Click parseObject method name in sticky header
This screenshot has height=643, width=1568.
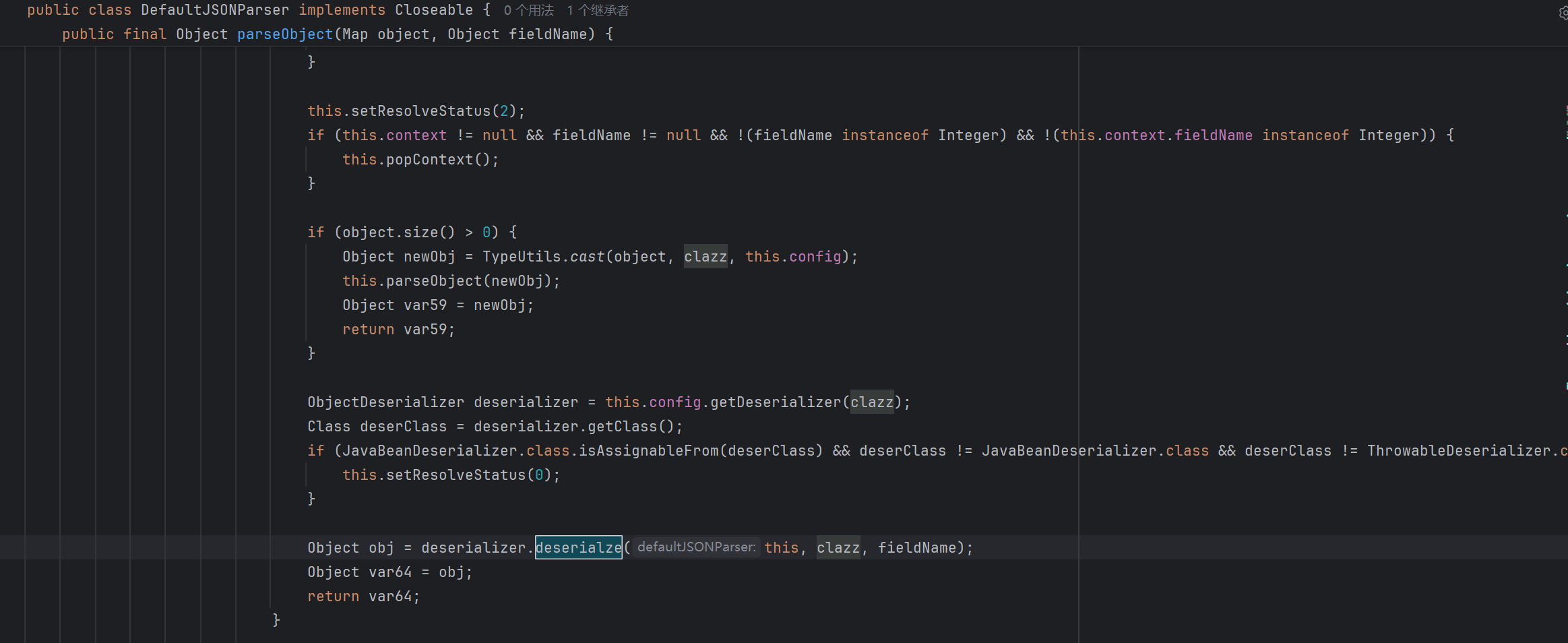tap(284, 34)
